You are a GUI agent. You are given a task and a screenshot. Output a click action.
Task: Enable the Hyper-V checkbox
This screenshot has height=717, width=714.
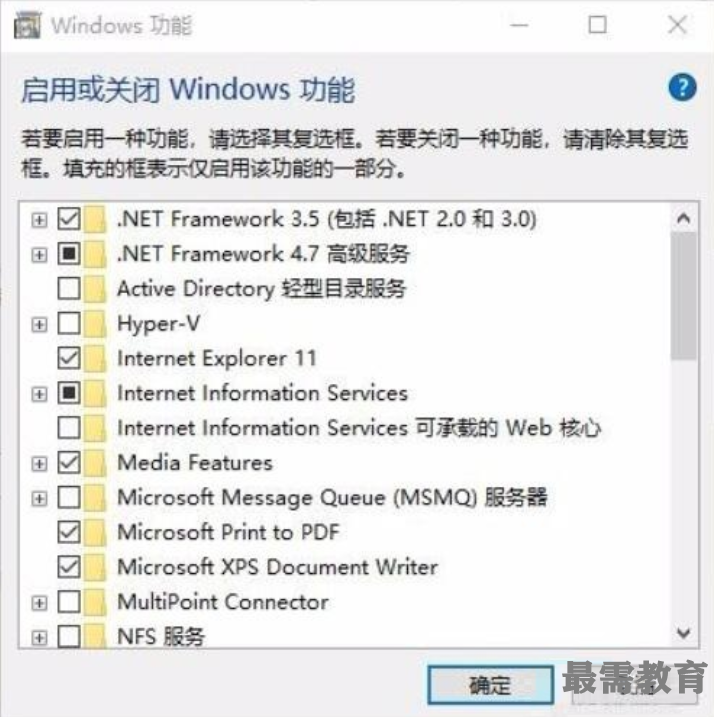pos(69,324)
